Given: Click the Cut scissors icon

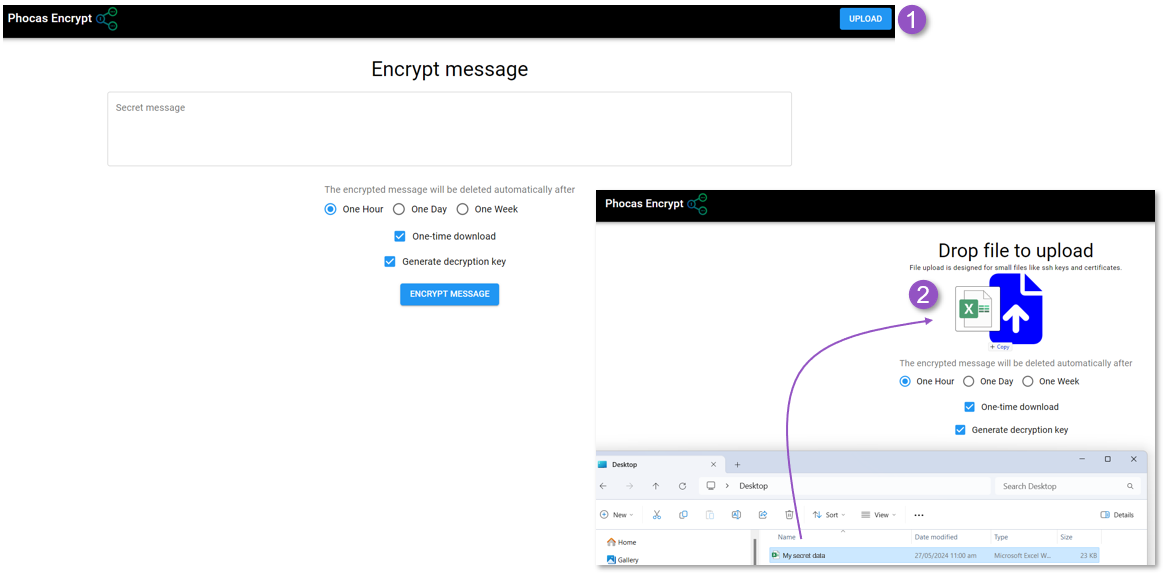Looking at the screenshot, I should point(657,515).
